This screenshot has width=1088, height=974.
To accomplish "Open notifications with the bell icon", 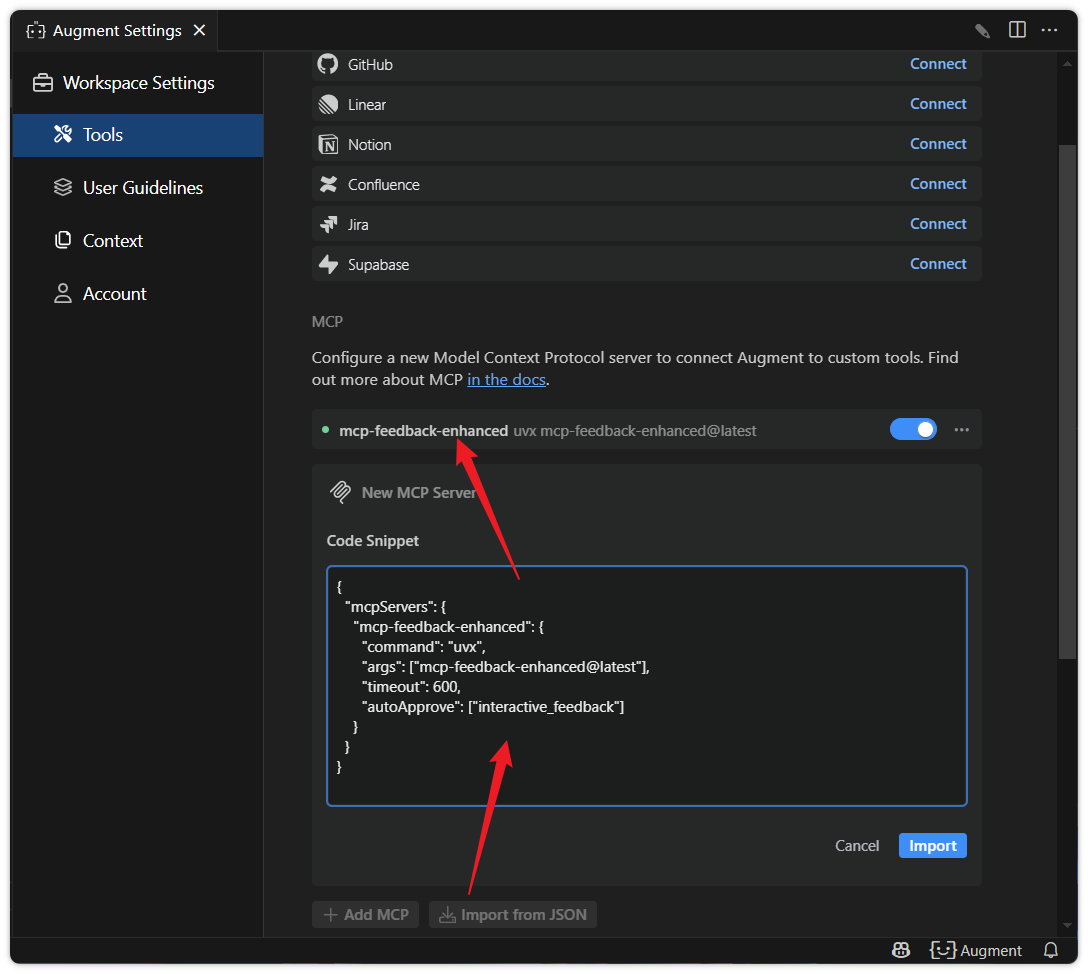I will (1051, 950).
